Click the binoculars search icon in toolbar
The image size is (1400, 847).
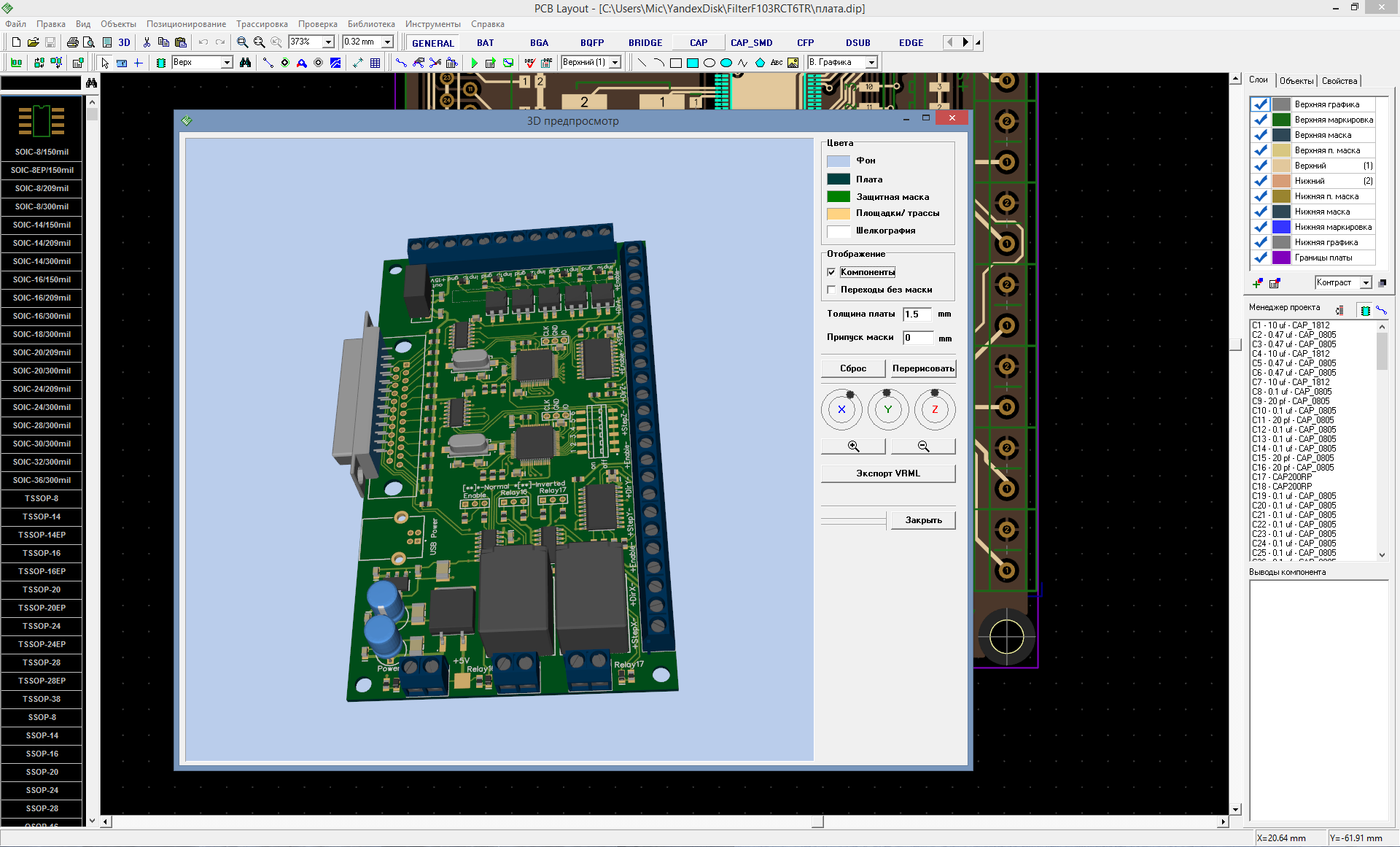(x=245, y=63)
